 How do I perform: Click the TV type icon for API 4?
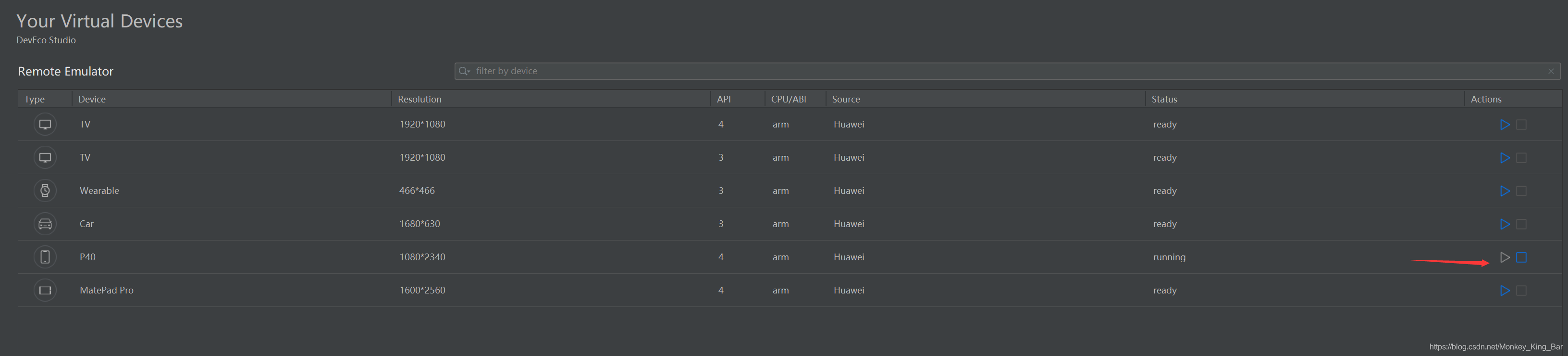(x=45, y=124)
